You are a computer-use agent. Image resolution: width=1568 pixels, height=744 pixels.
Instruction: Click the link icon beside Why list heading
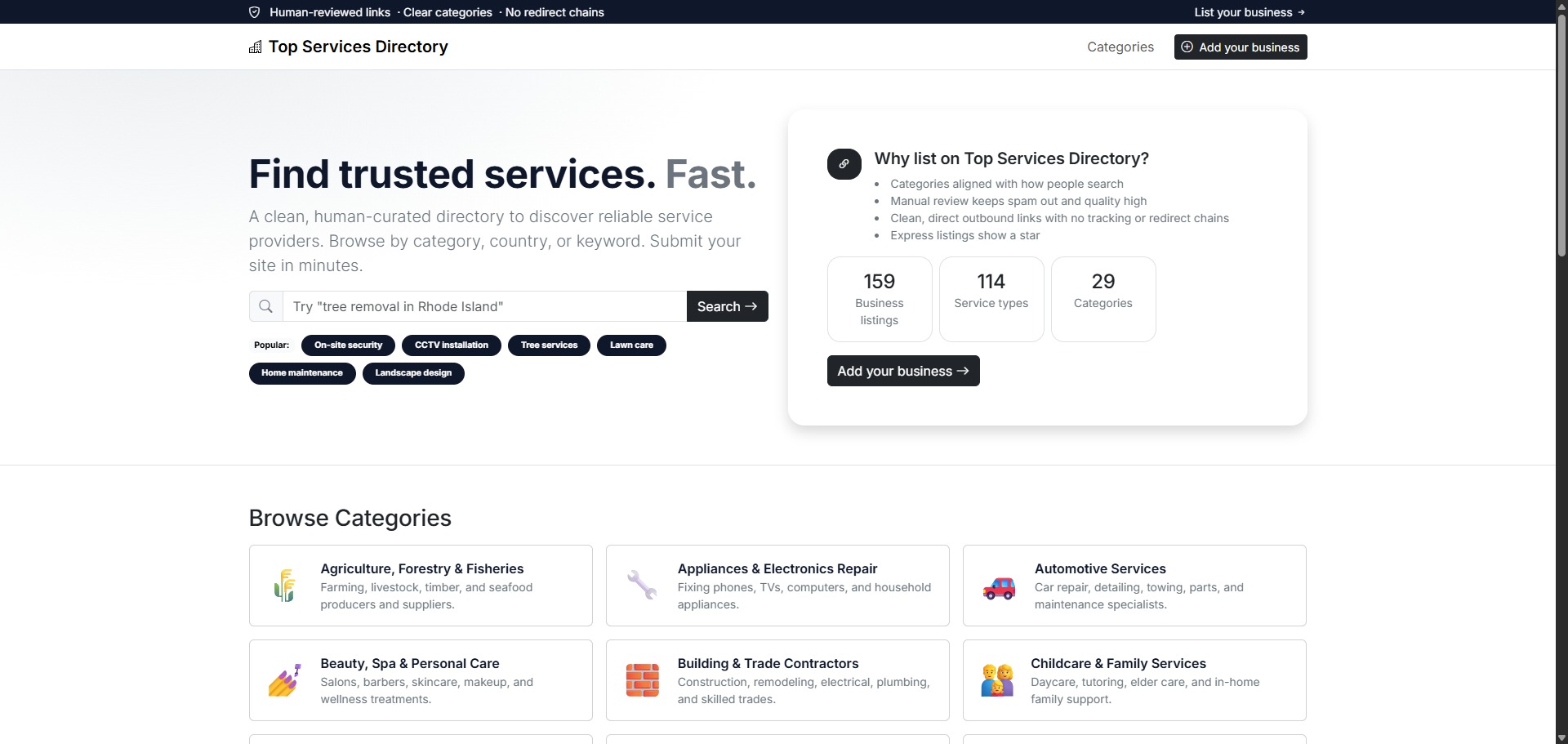(844, 164)
